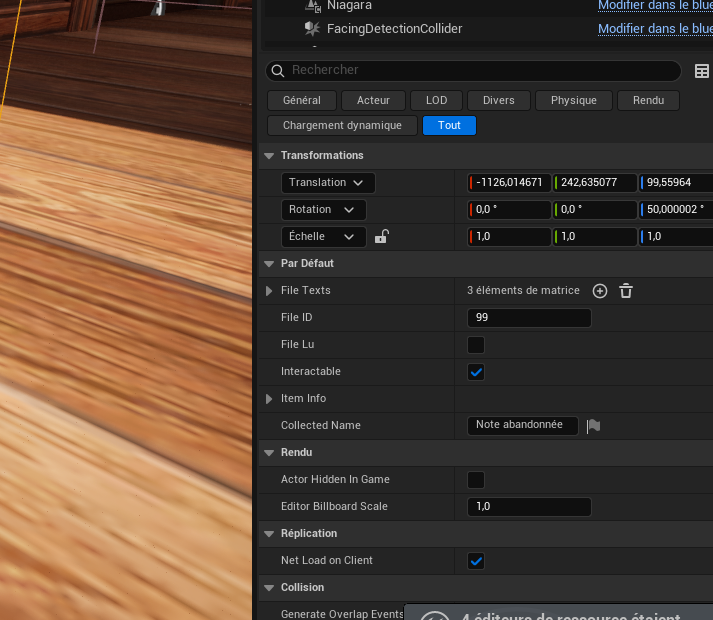Click the magnifier icon in the search bar

point(278,71)
